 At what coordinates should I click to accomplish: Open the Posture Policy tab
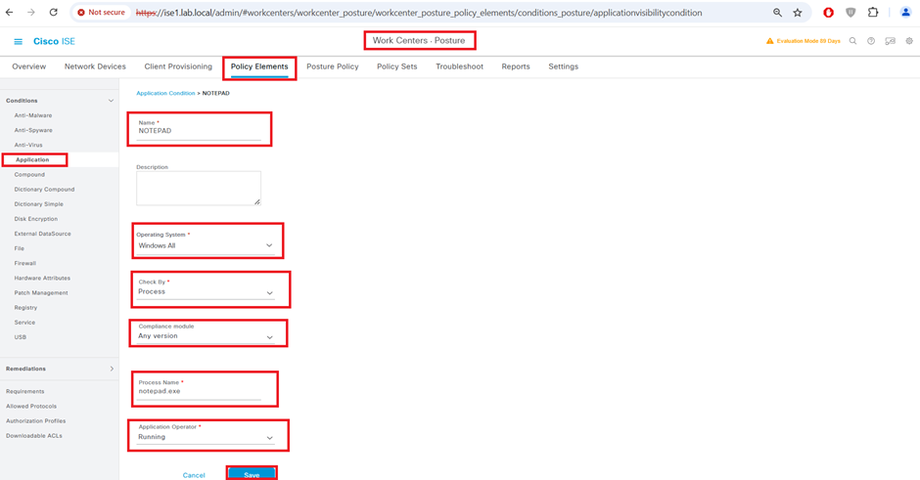[333, 67]
